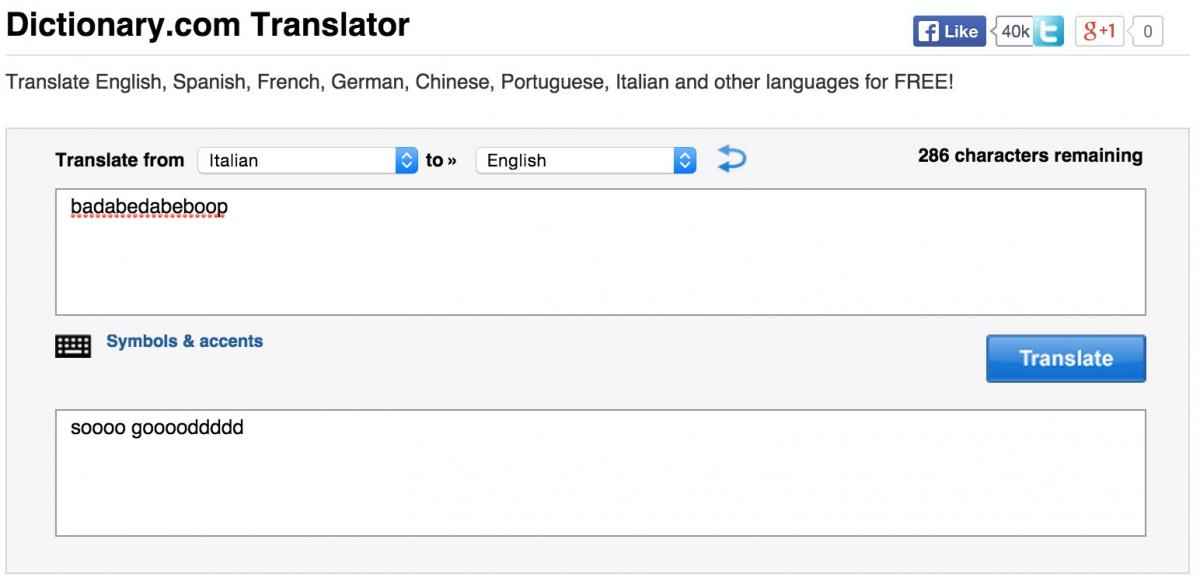Click the Google +1 button
This screenshot has width=1200, height=578.
[1099, 32]
